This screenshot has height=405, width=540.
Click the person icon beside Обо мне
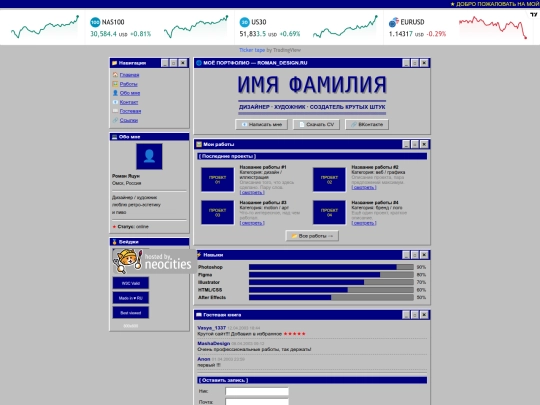(x=115, y=93)
